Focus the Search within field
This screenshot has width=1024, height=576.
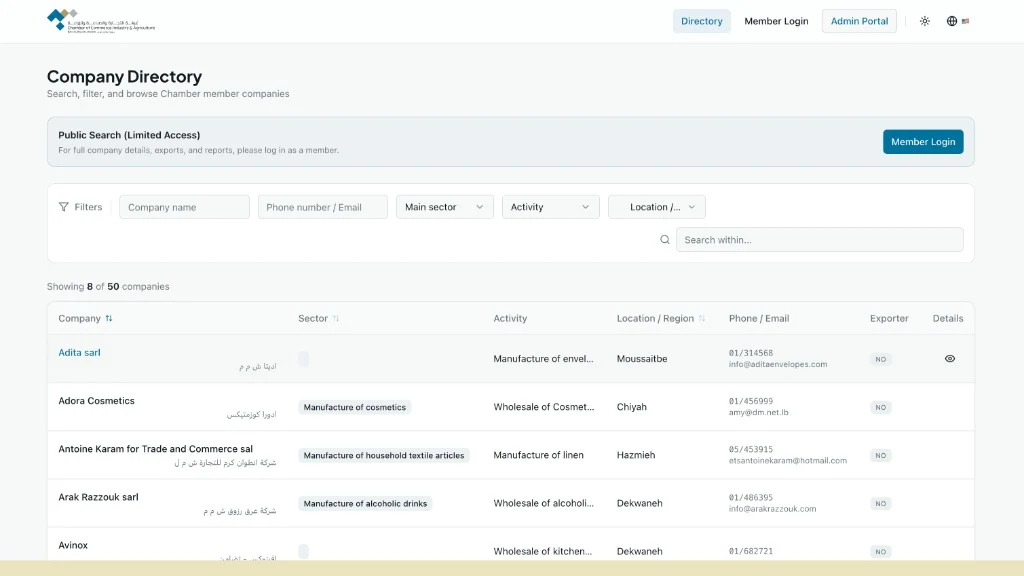pos(820,240)
